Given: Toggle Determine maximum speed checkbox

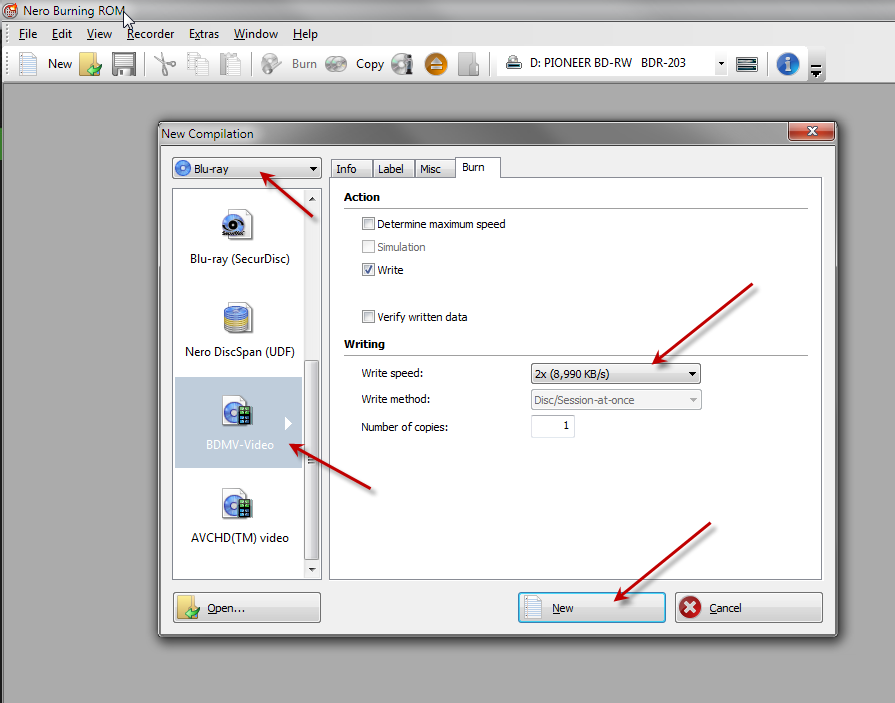Looking at the screenshot, I should click(368, 224).
